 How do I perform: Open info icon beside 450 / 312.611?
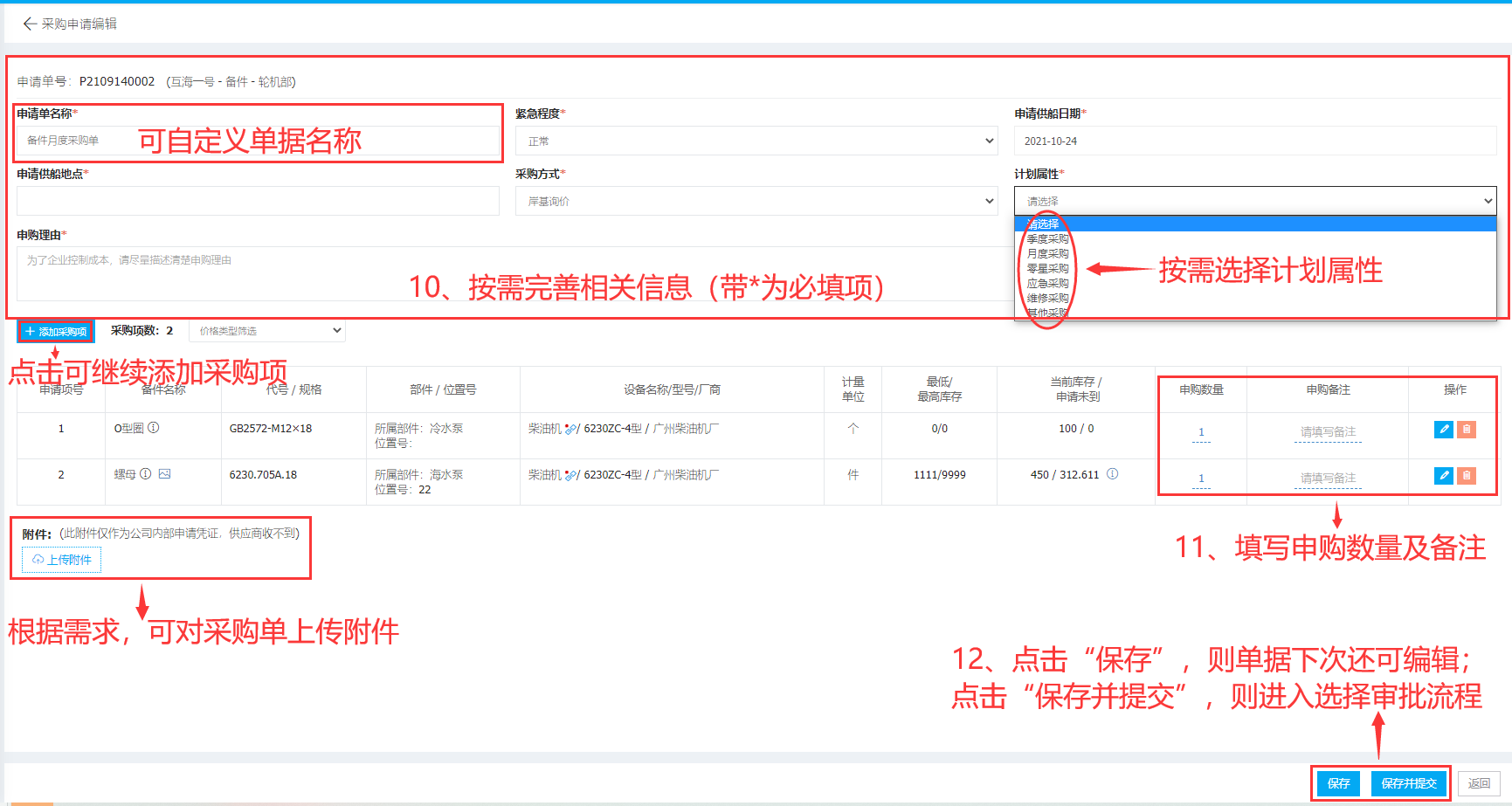1112,474
